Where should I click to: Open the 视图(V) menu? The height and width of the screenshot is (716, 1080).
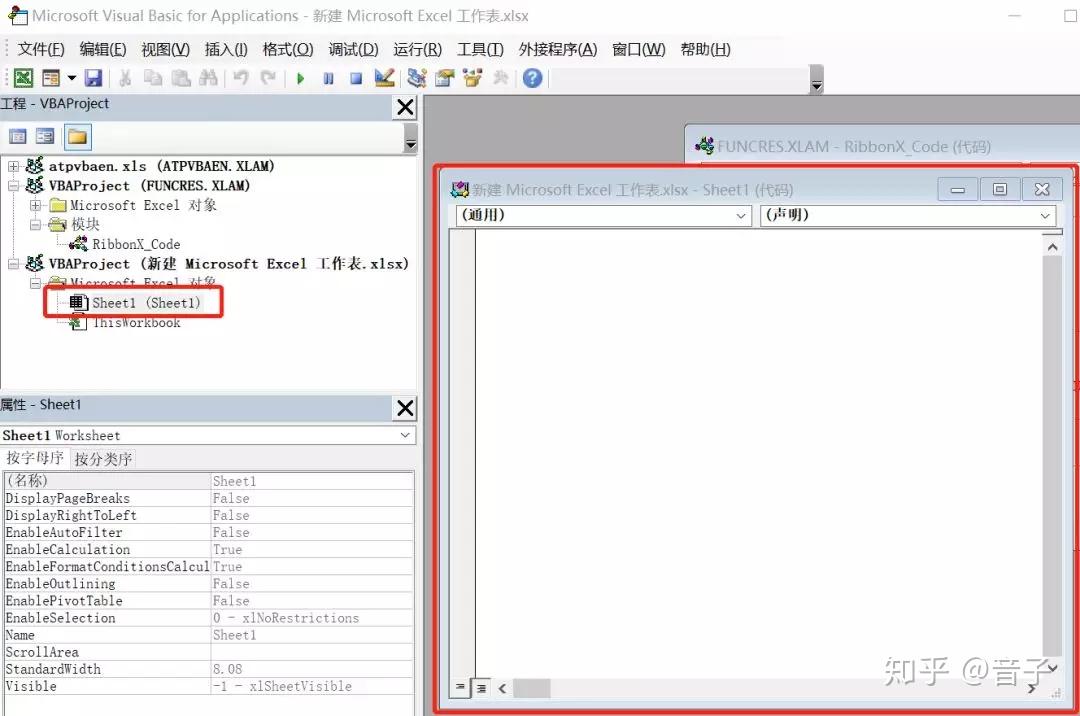click(x=165, y=50)
